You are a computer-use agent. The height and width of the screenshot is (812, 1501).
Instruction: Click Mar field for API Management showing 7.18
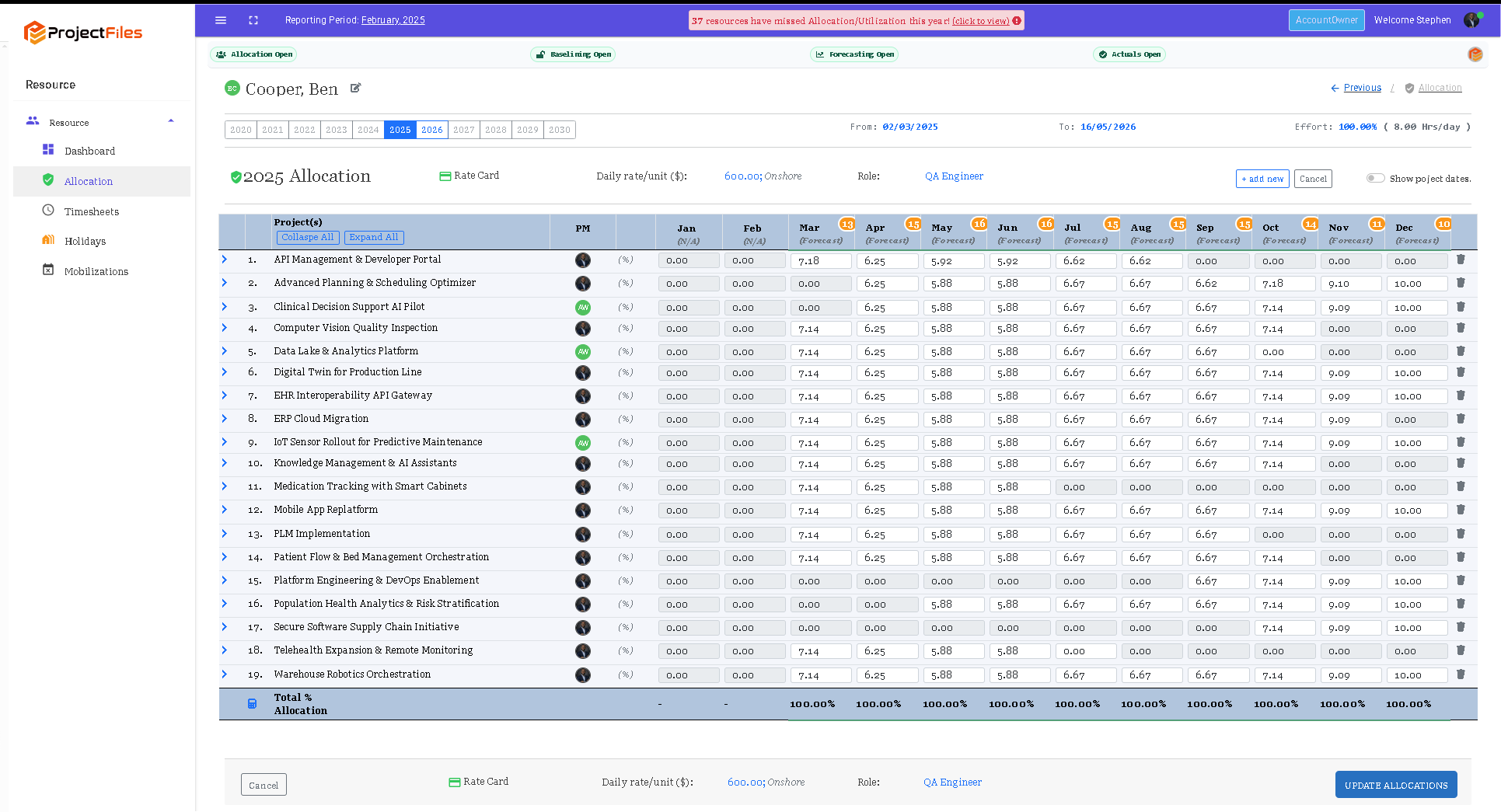click(x=821, y=261)
